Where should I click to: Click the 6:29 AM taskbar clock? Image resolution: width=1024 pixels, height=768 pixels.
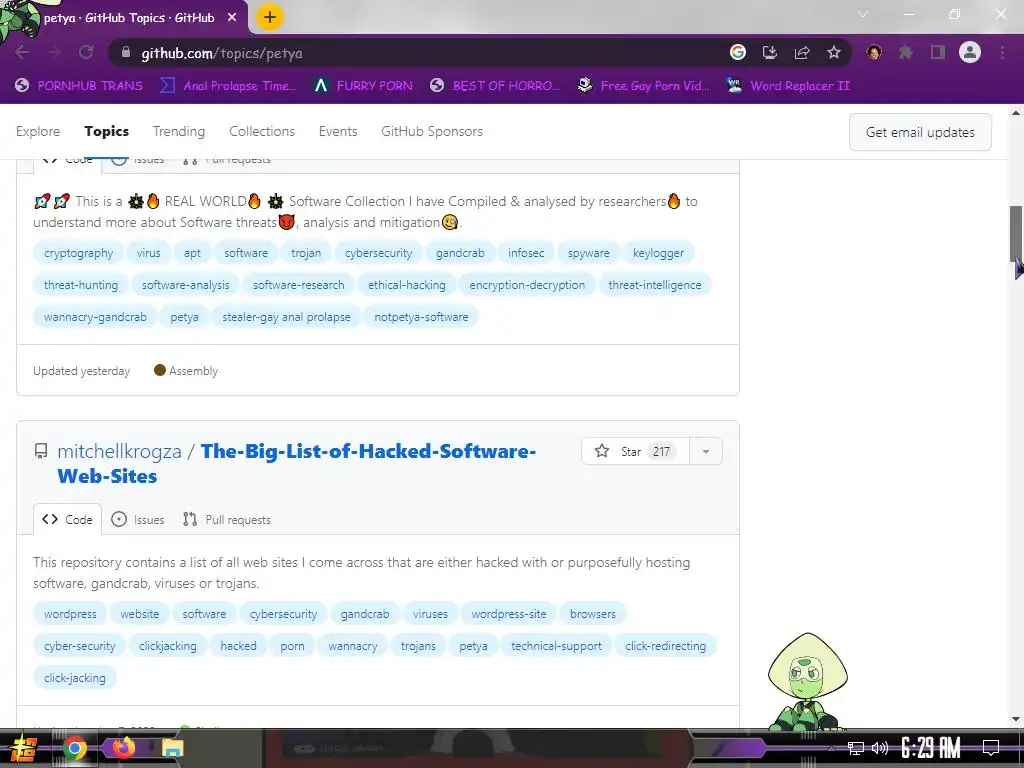point(931,748)
